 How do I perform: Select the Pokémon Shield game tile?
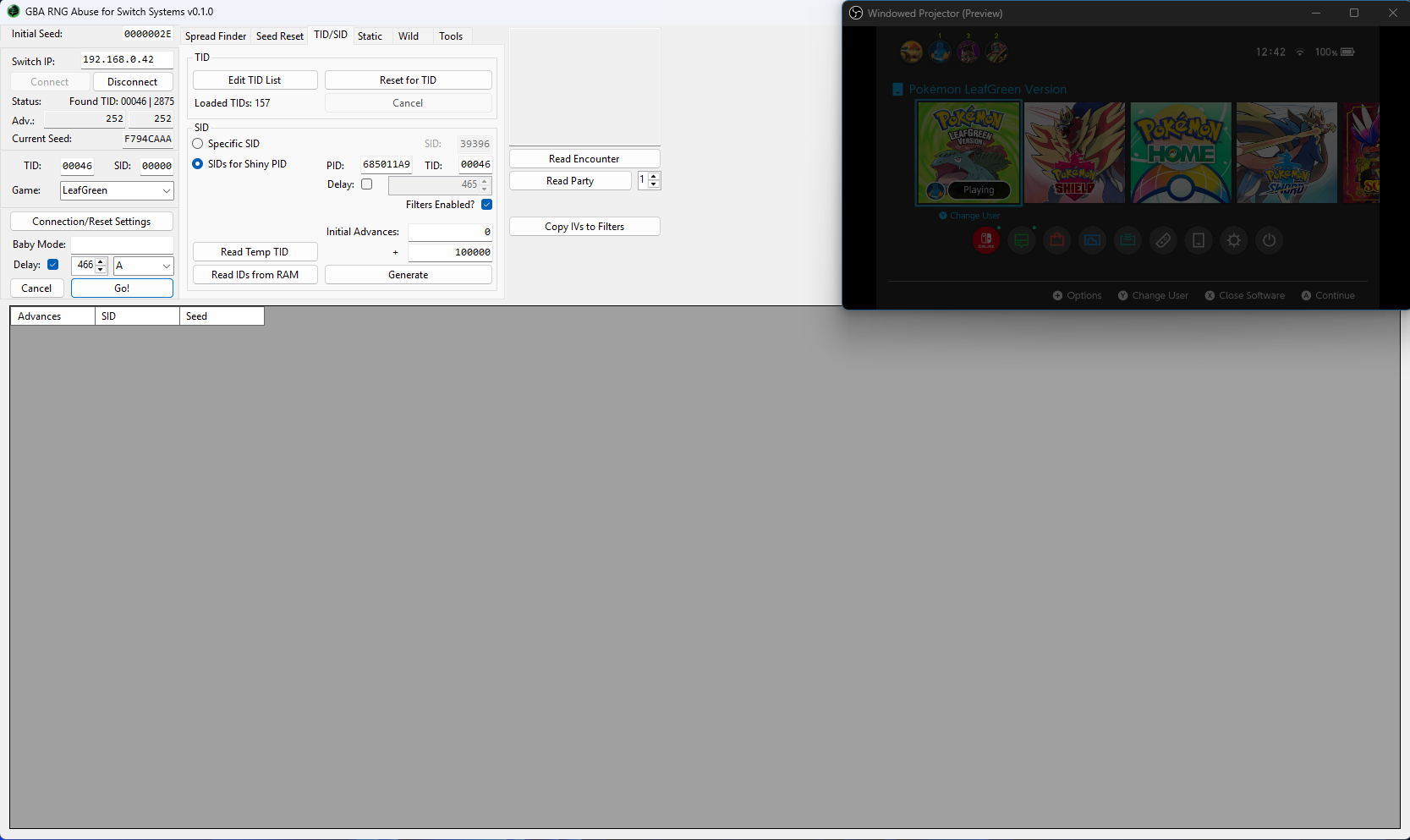(1074, 153)
